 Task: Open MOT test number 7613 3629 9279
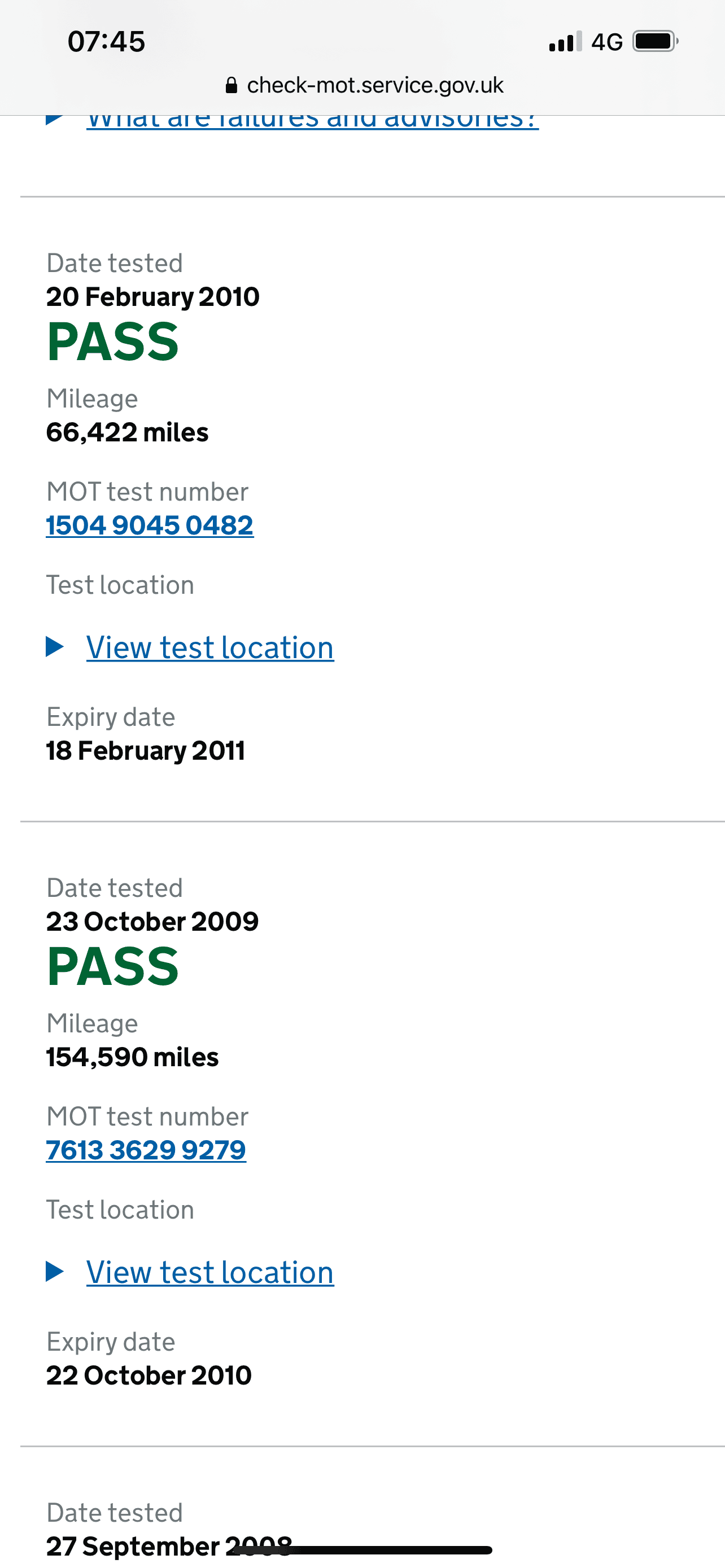pos(146,1150)
